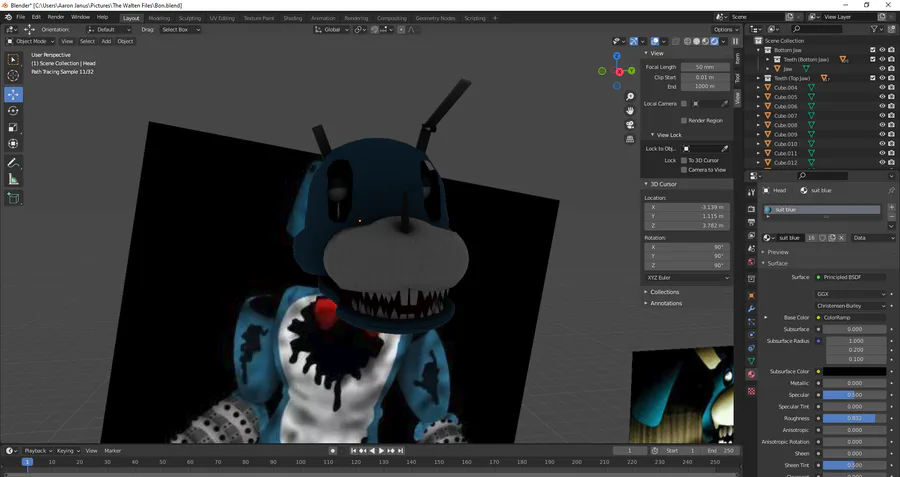Pick the Rotate tool
900x477 pixels.
(x=13, y=111)
